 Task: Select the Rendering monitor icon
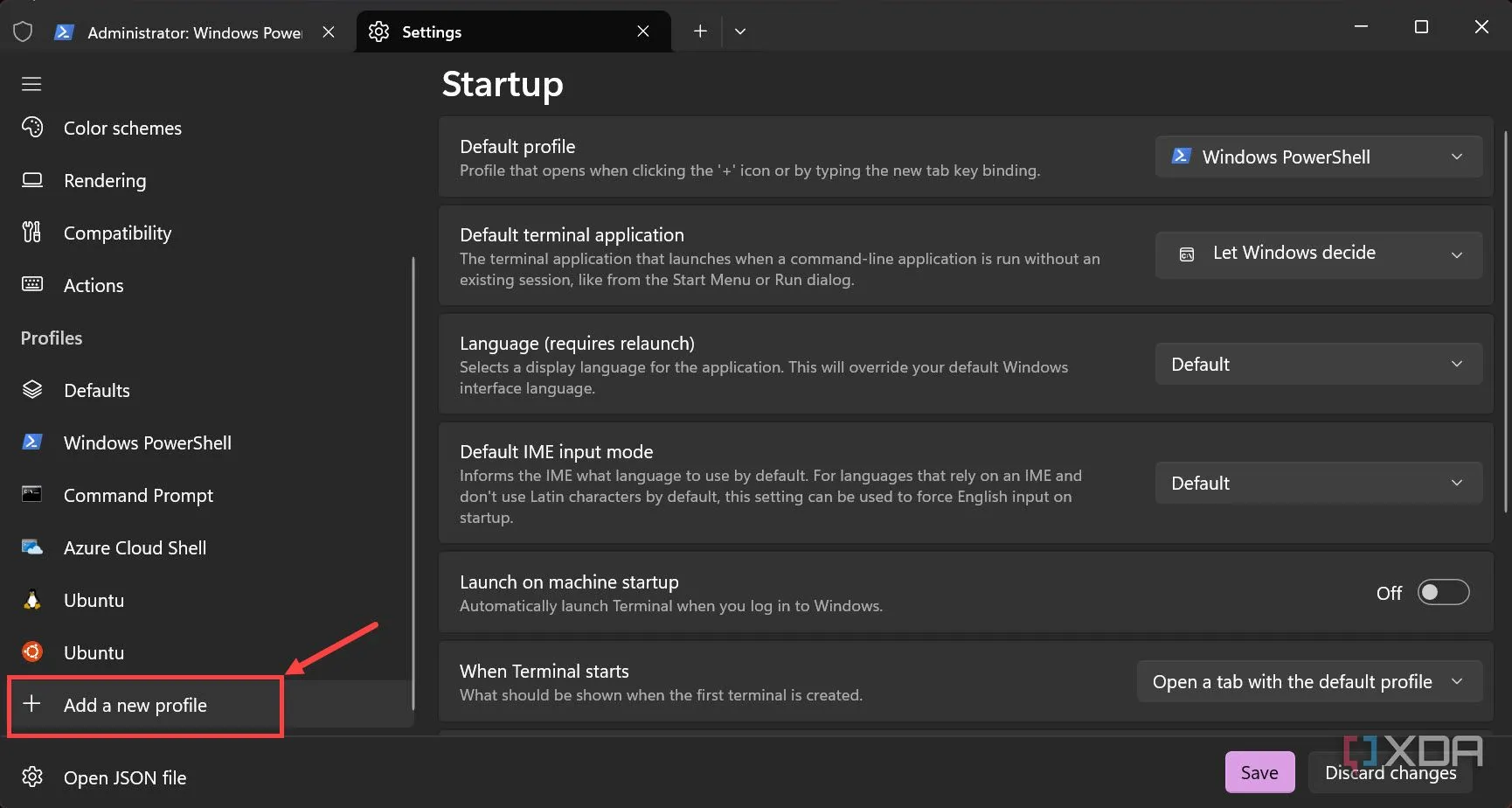[32, 180]
